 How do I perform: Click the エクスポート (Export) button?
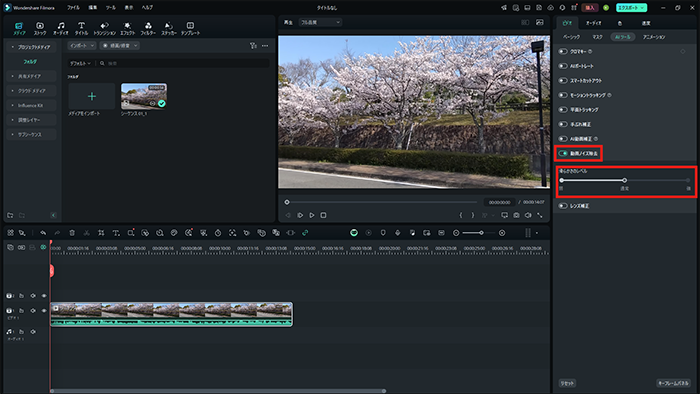(x=631, y=8)
